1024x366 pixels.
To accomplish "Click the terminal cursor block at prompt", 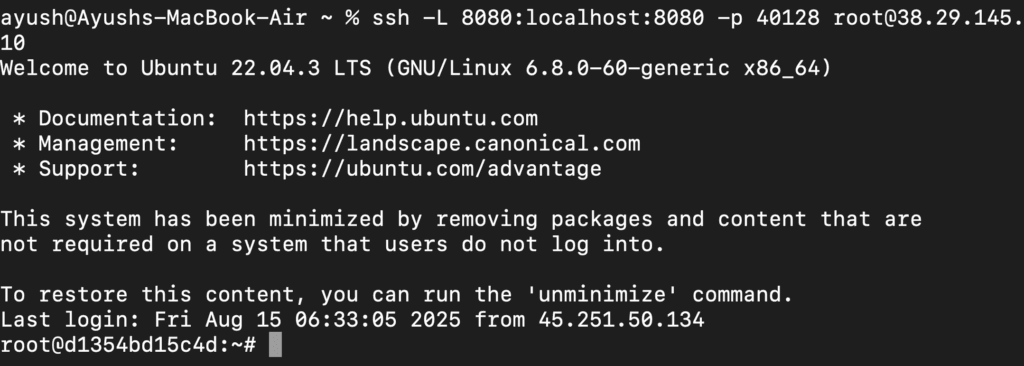I will (x=275, y=345).
